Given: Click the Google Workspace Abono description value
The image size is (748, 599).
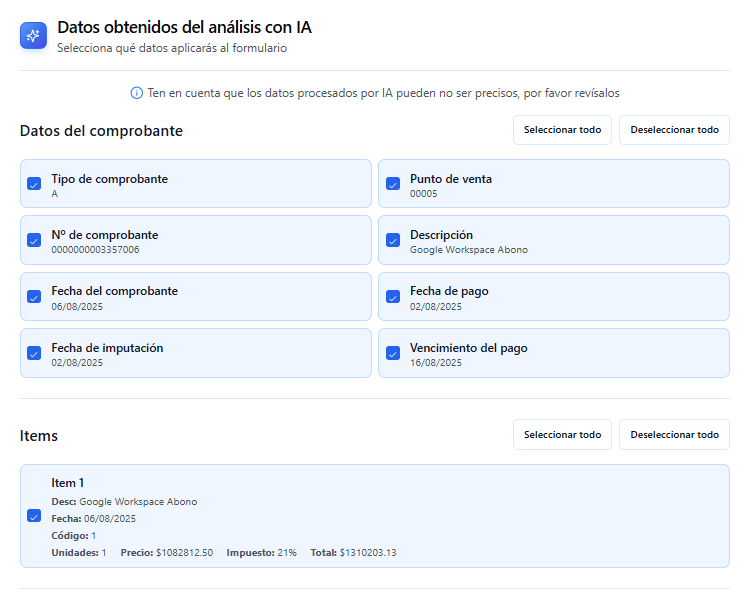Looking at the screenshot, I should (468, 250).
